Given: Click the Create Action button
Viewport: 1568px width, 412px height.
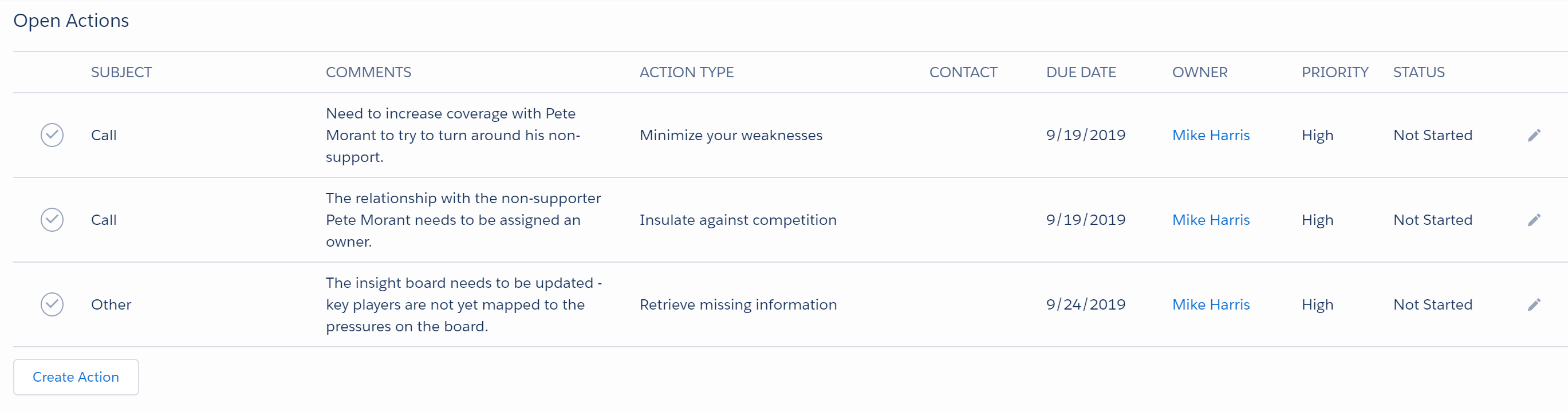Looking at the screenshot, I should click(76, 377).
